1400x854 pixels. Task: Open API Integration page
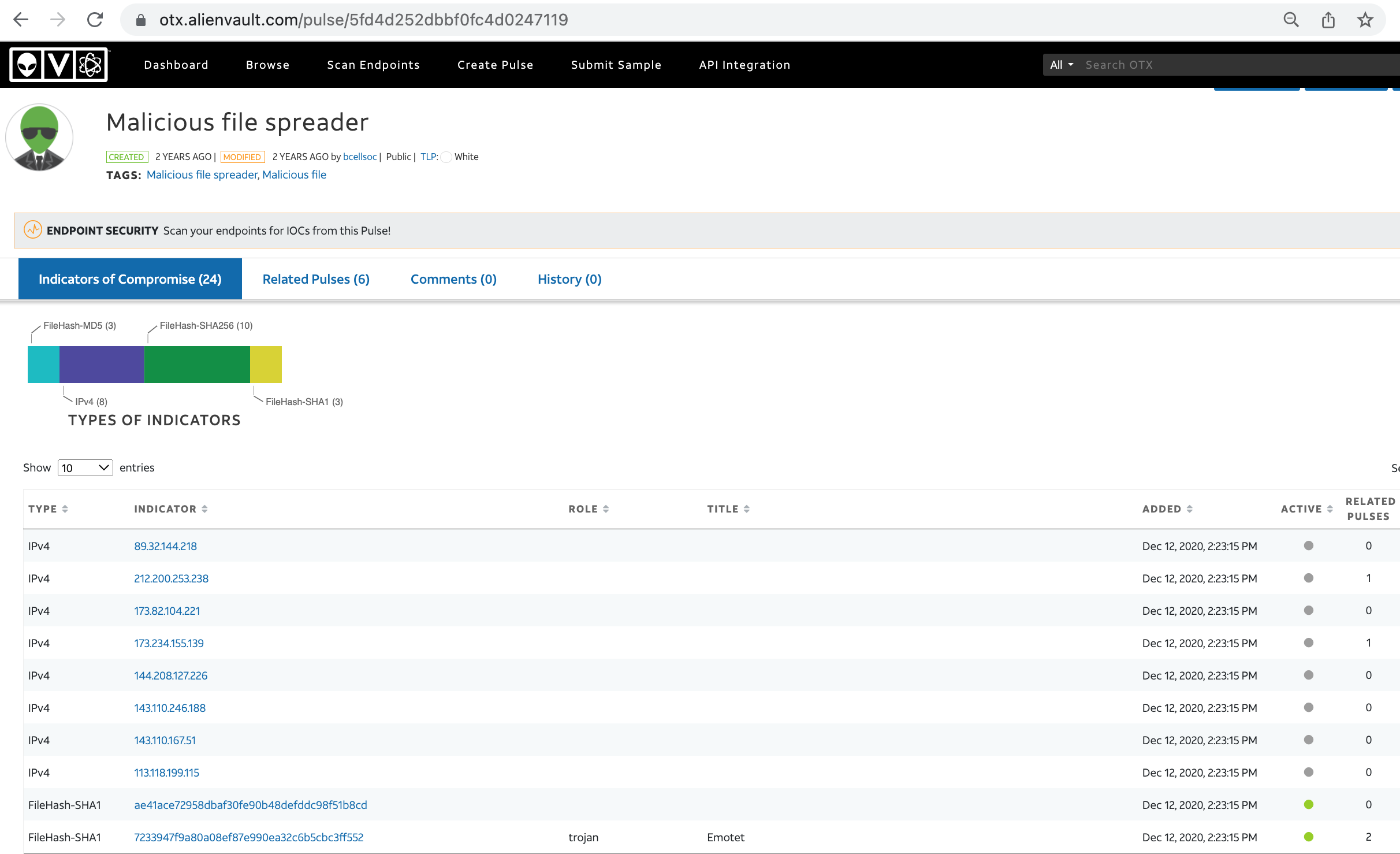pyautogui.click(x=744, y=65)
